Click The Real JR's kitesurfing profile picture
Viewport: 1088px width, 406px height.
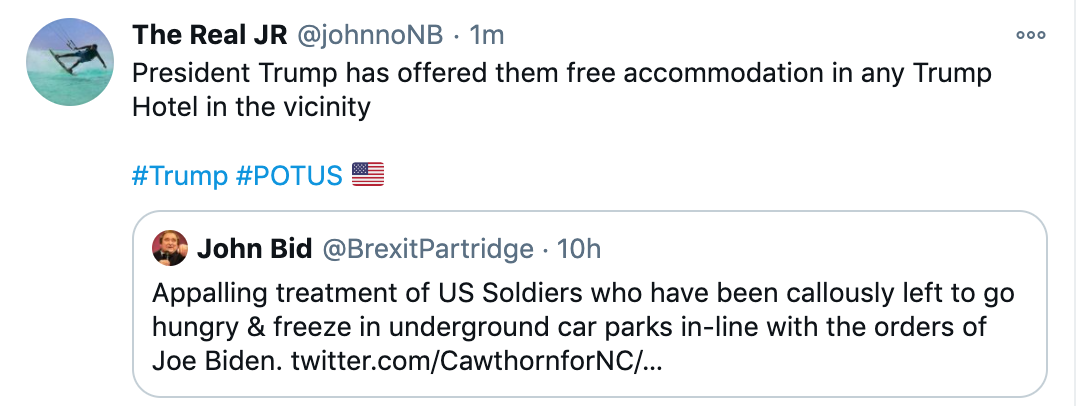[69, 63]
